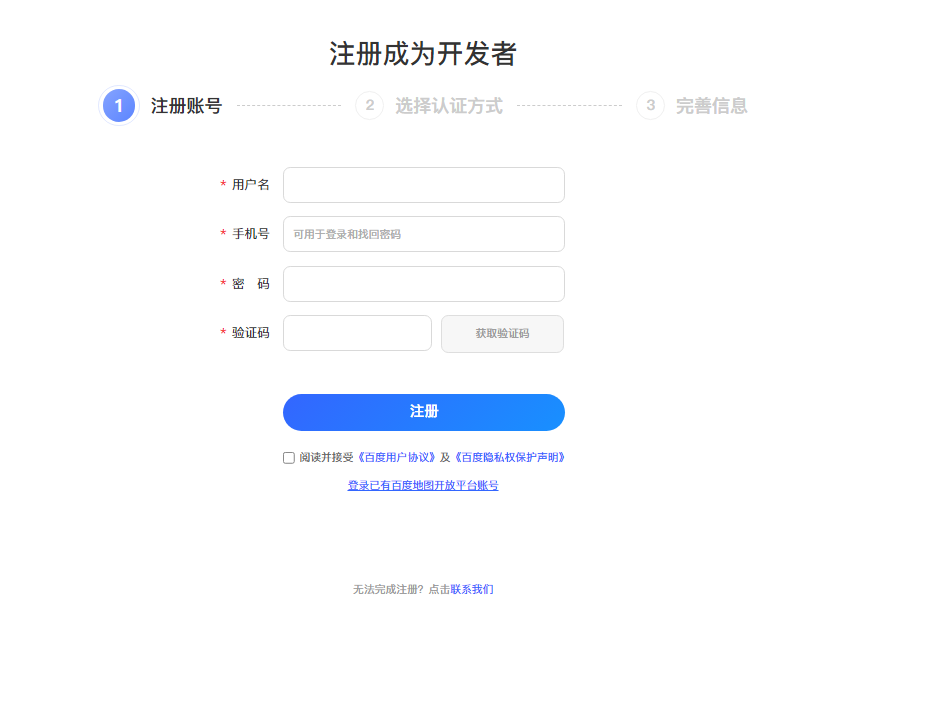
Task: Focus the 手机号 input field
Action: [424, 234]
